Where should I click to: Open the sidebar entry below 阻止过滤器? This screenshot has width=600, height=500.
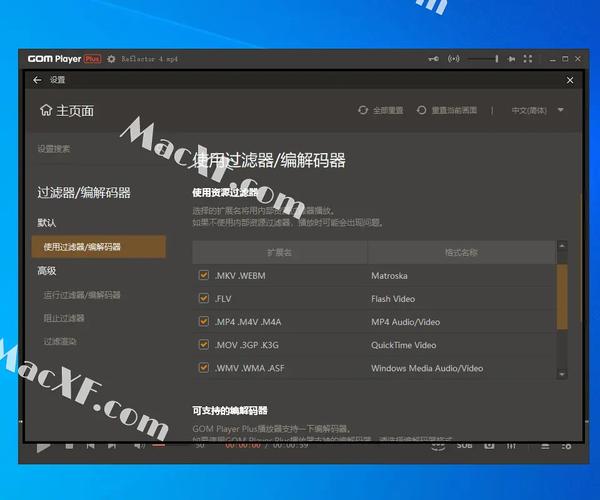click(60, 341)
